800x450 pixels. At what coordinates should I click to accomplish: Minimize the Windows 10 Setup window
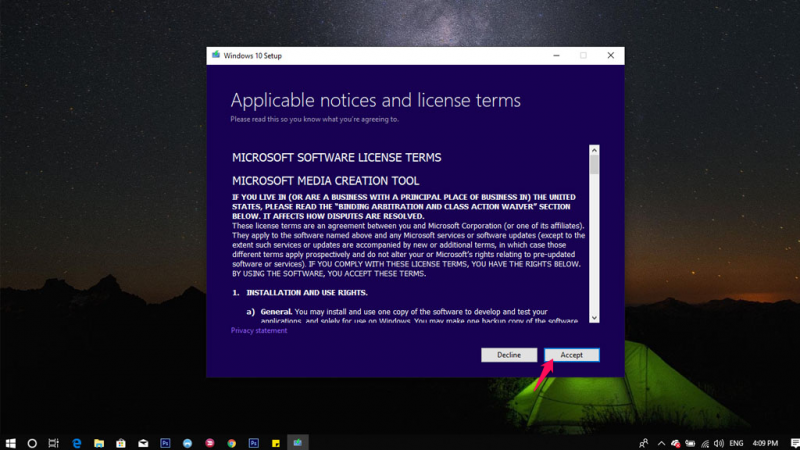point(556,56)
